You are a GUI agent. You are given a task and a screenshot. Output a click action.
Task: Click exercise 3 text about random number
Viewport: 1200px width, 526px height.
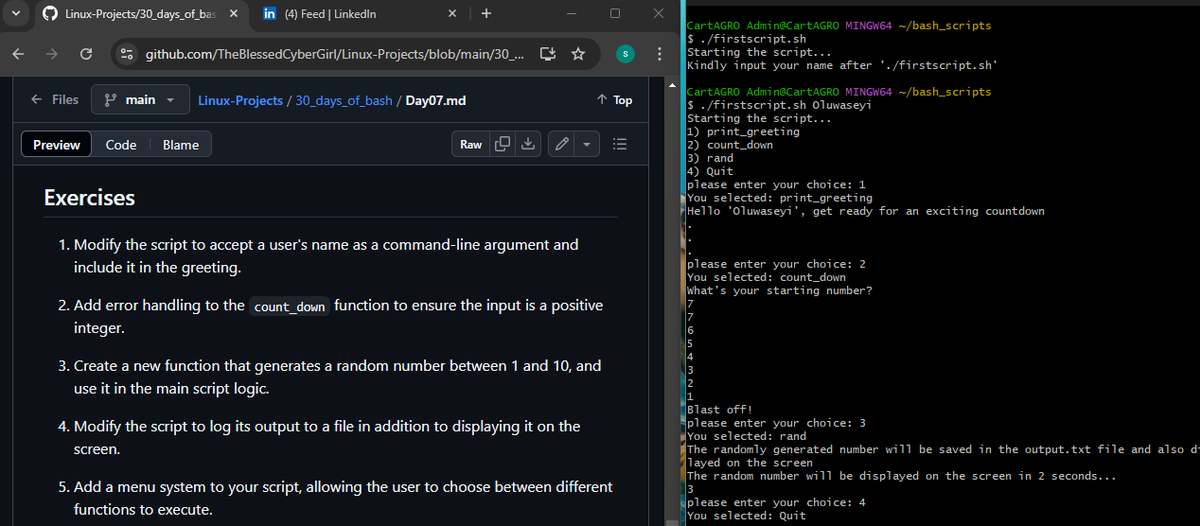pyautogui.click(x=338, y=377)
